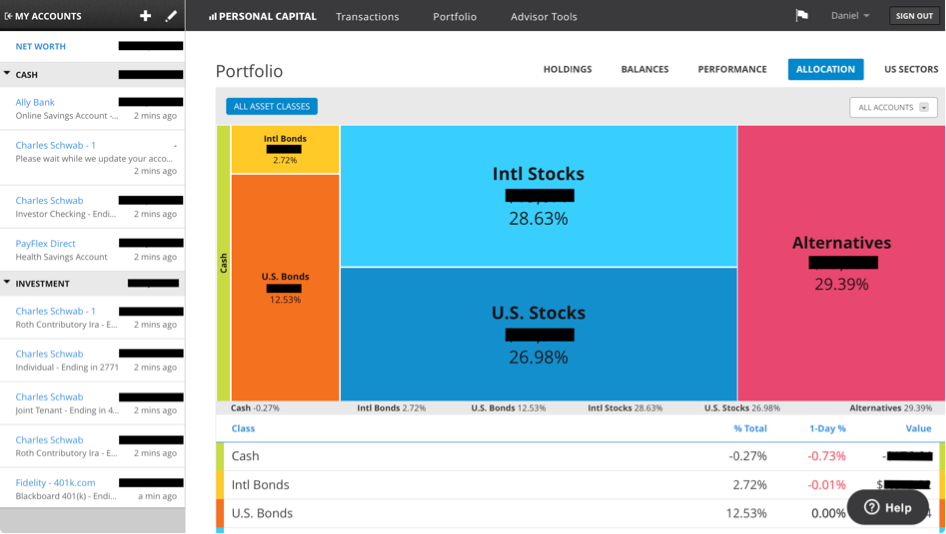Image resolution: width=946 pixels, height=534 pixels.
Task: Click the edit accounts pencil icon
Action: (171, 16)
